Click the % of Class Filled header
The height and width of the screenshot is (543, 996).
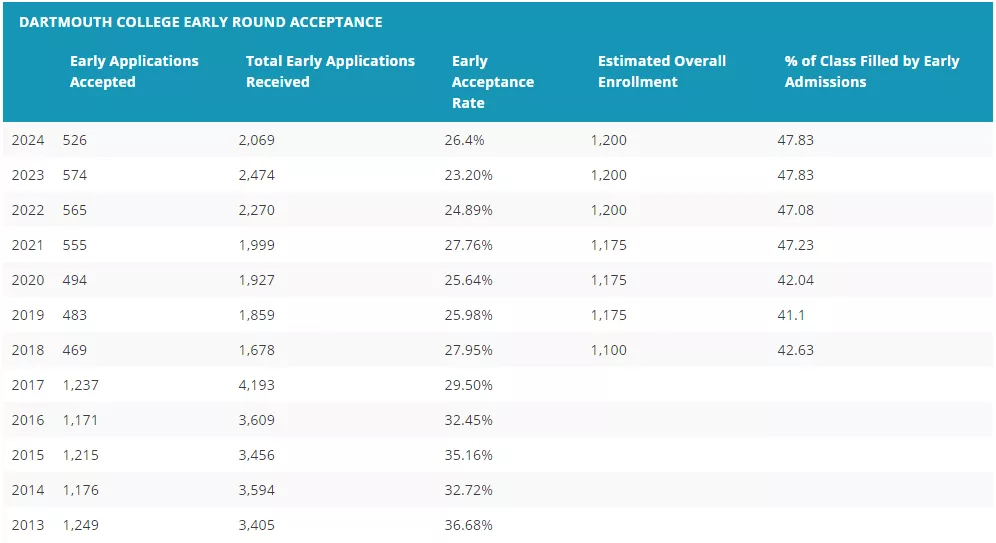[871, 71]
